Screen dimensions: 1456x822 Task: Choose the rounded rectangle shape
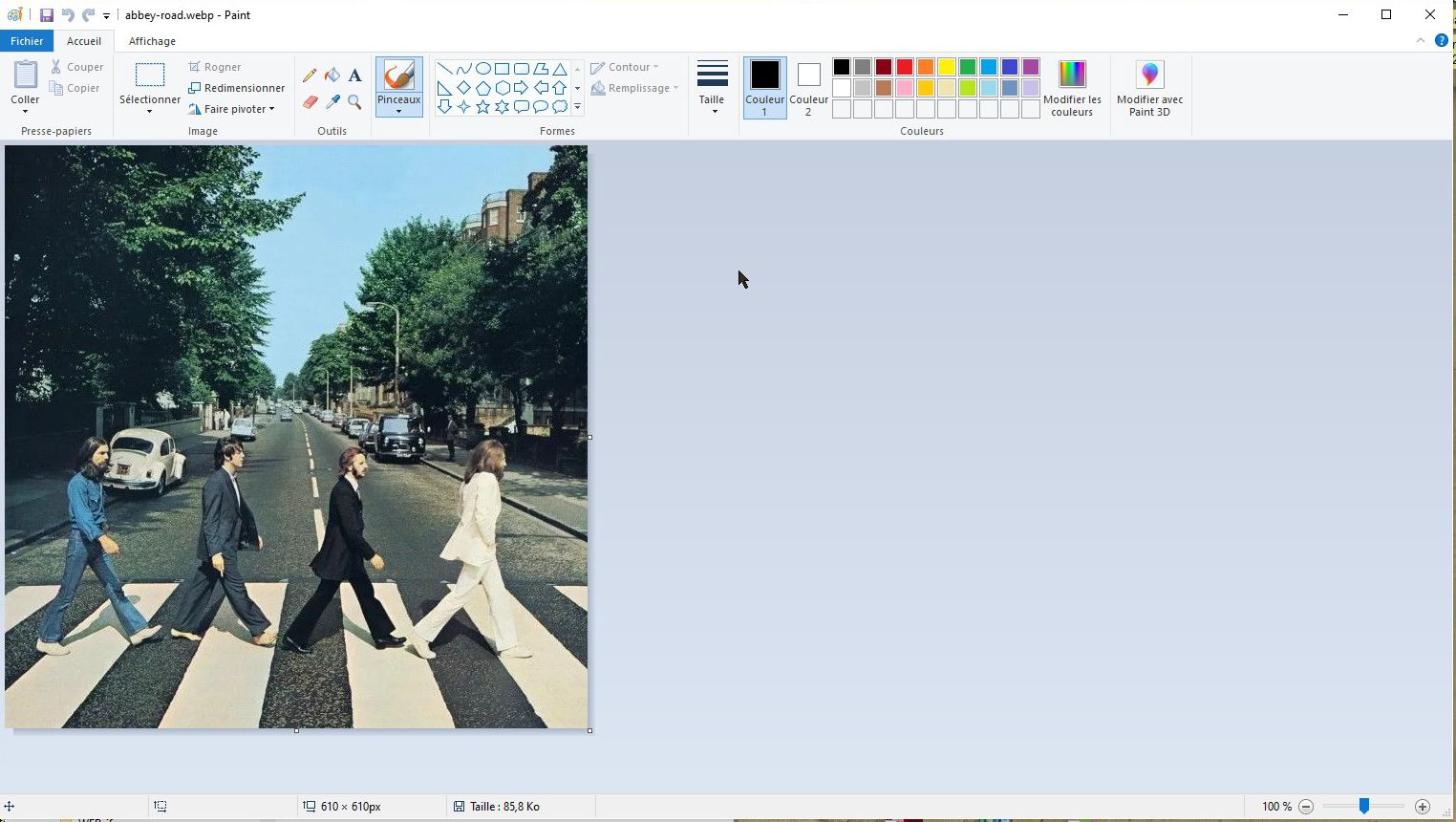(521, 69)
